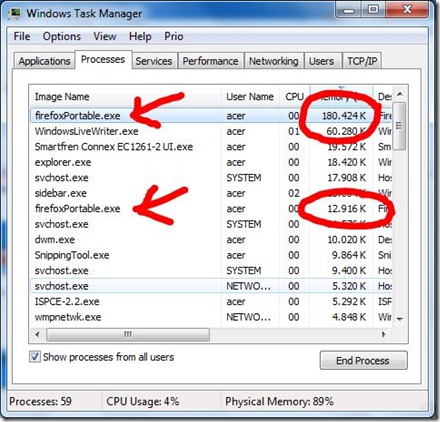Select svchost.exe using 5.320 K

[211, 286]
